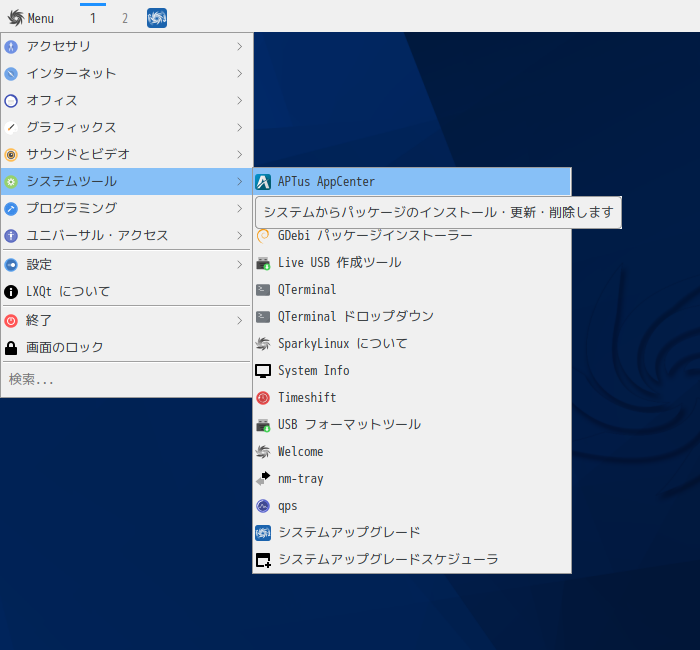Screen dimensions: 700x650
Task: Select the nm-tray text entry
Action: (300, 479)
